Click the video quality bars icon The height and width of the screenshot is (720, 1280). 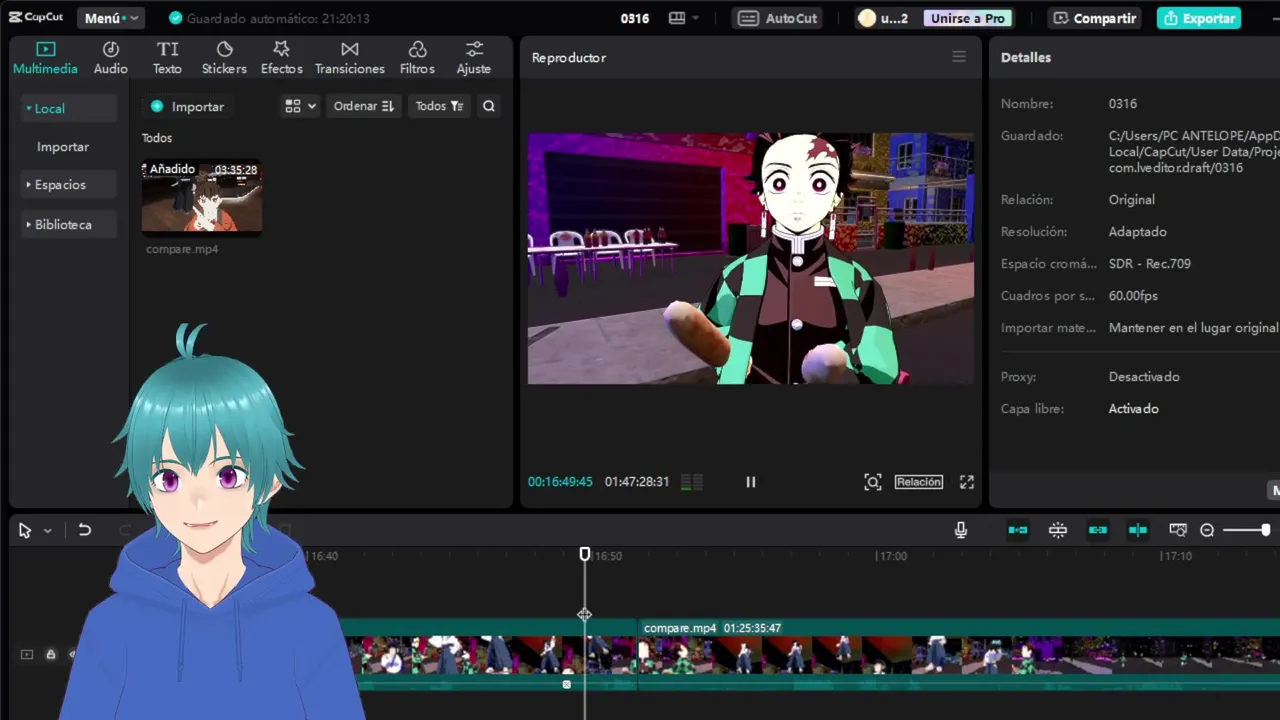[x=691, y=482]
